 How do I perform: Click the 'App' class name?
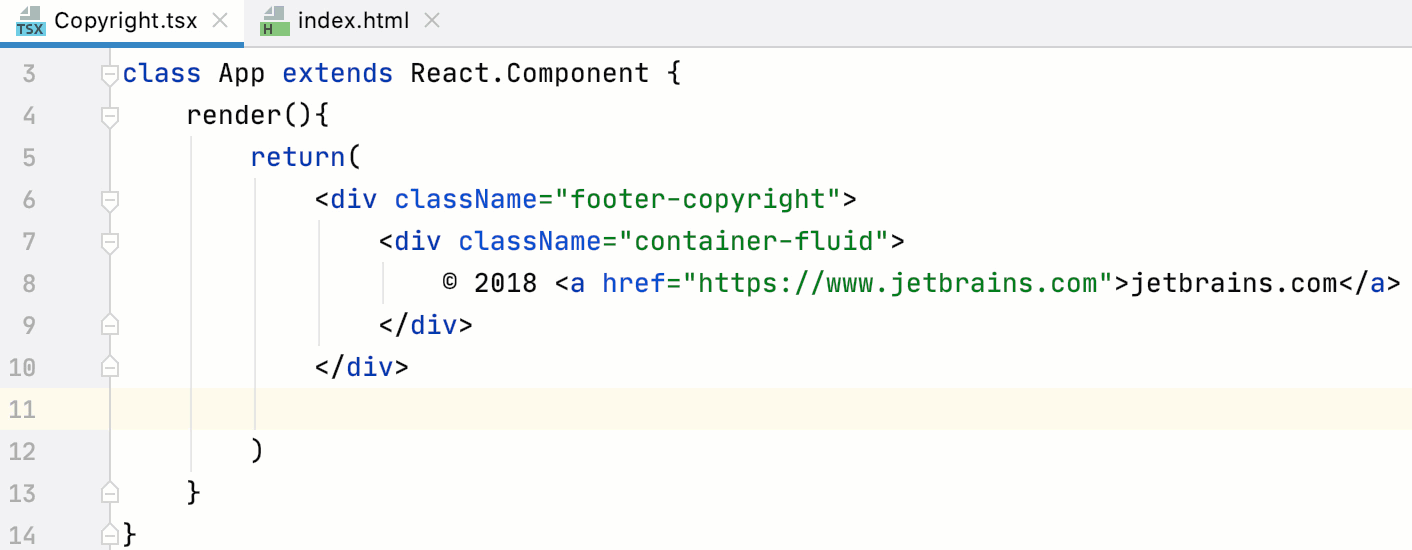(x=242, y=74)
